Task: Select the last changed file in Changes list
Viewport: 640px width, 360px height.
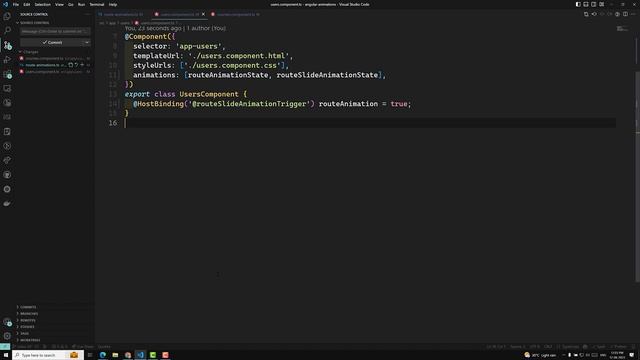Action: coord(42,71)
